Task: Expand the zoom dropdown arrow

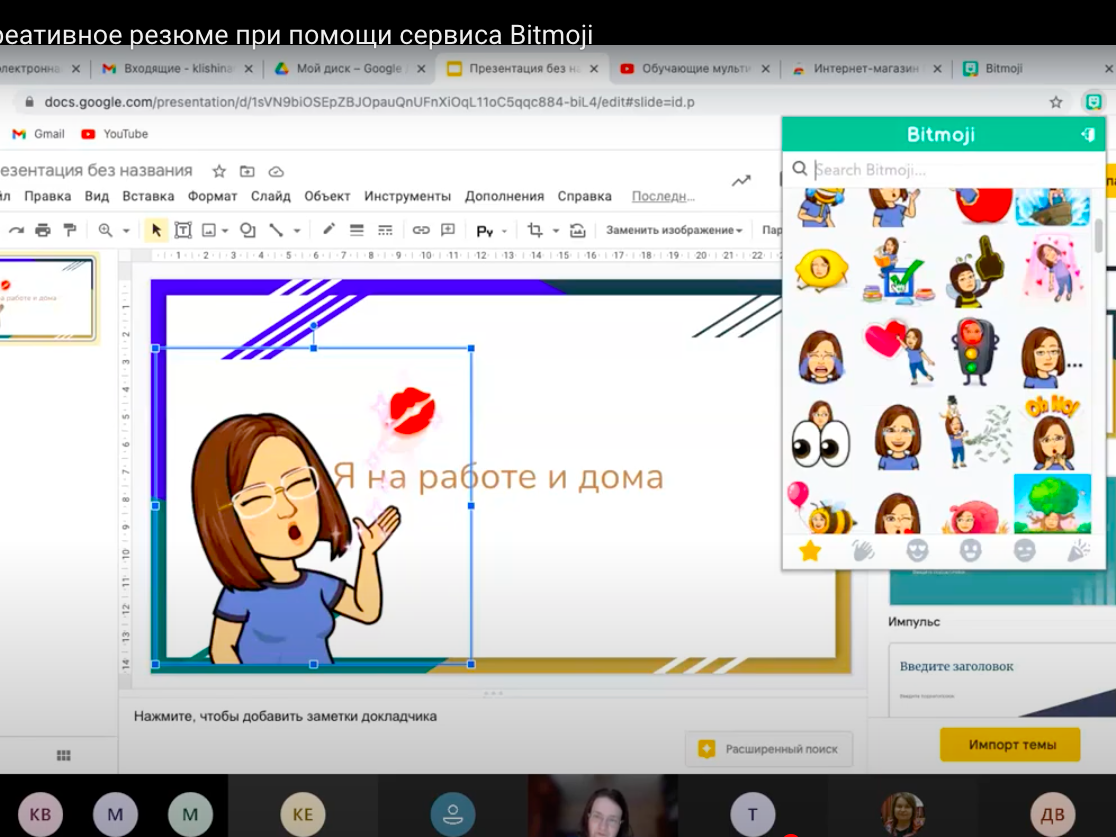Action: coord(126,231)
